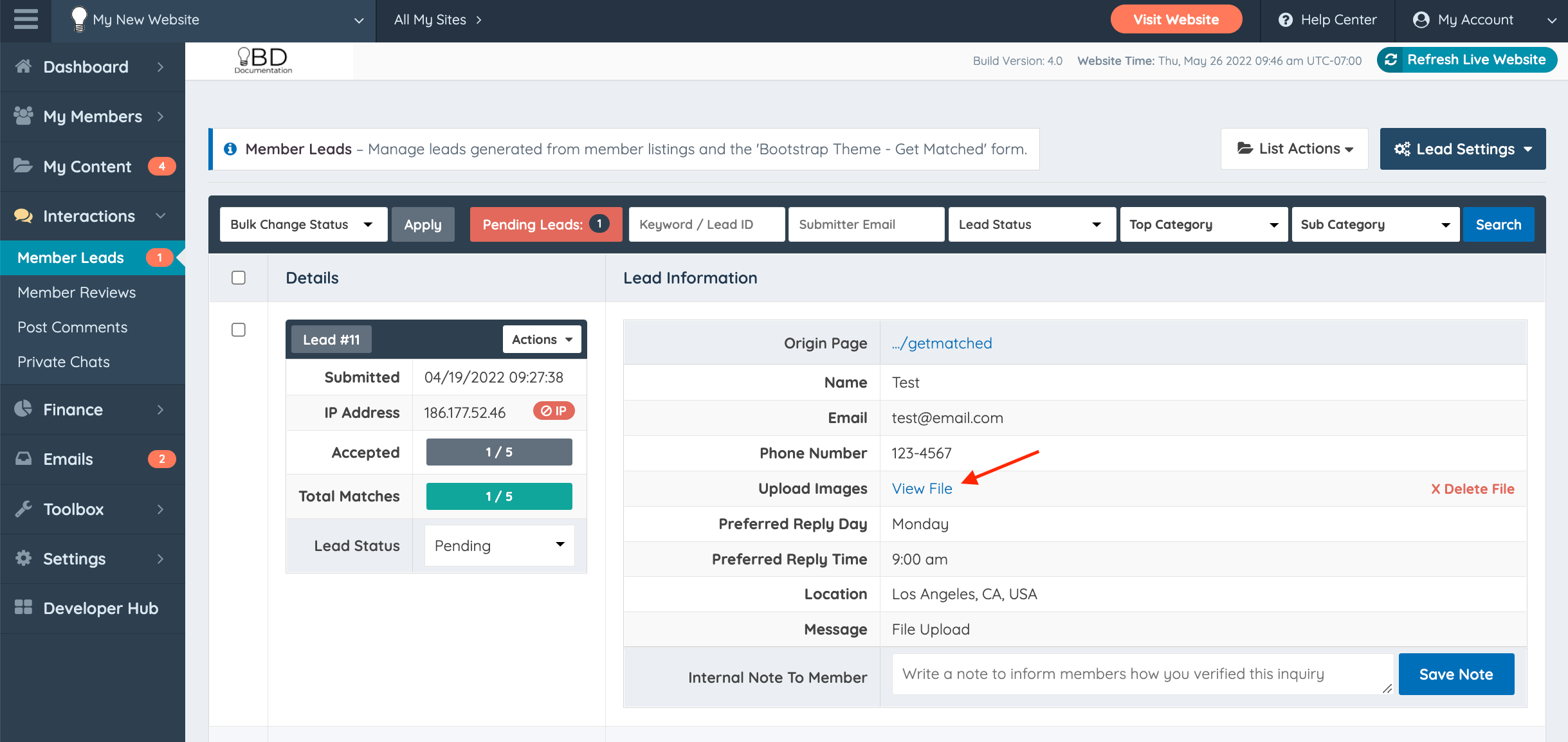The image size is (1568, 742).
Task: Open the Pending lead status select
Action: click(x=499, y=546)
